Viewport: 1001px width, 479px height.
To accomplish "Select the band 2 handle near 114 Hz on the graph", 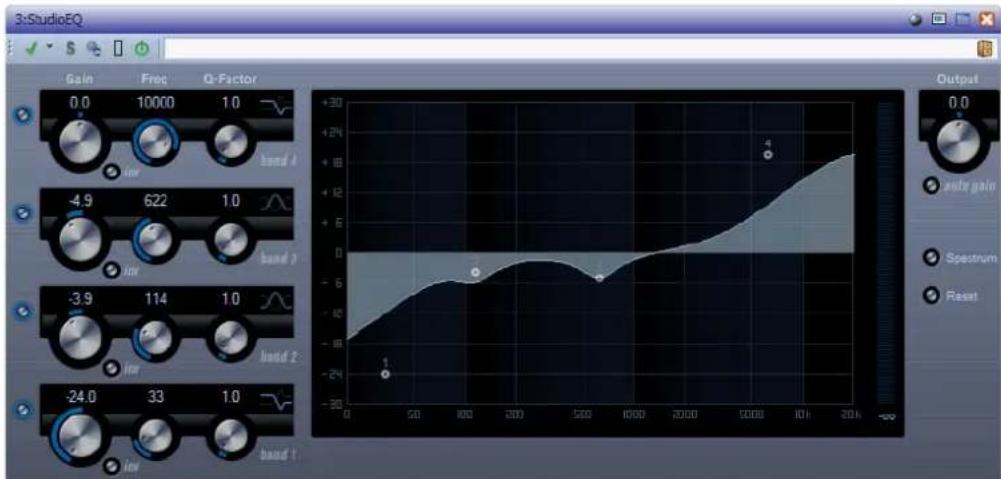I will tap(475, 272).
